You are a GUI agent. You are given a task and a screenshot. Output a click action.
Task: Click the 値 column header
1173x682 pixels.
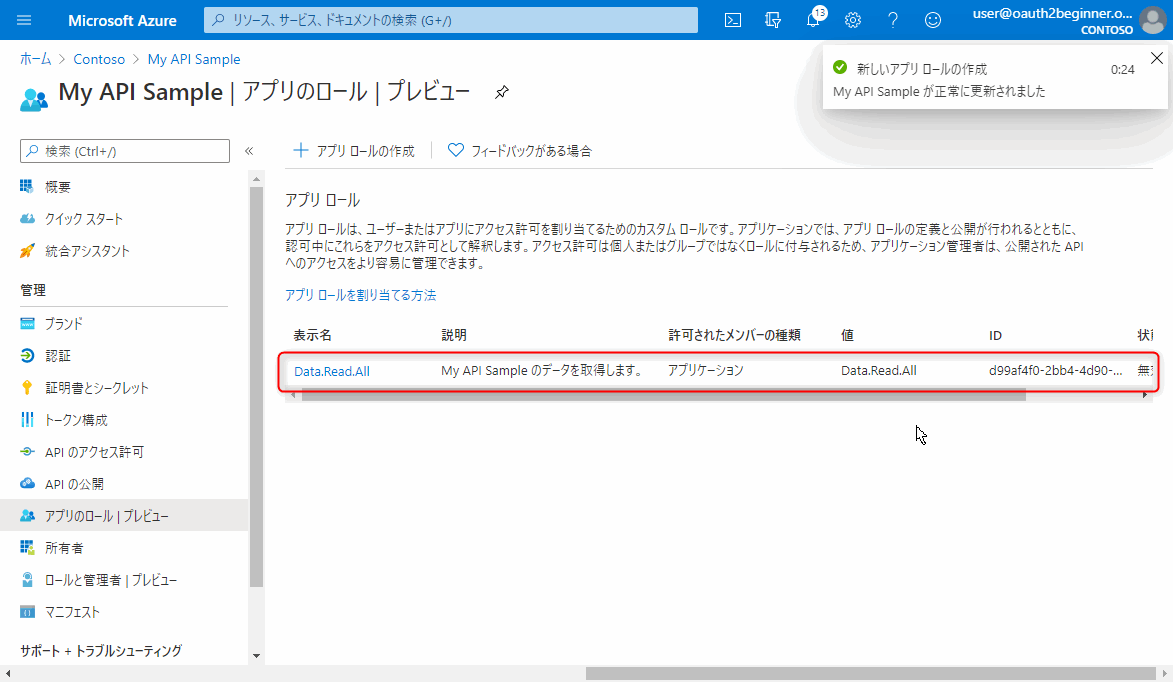tap(848, 335)
